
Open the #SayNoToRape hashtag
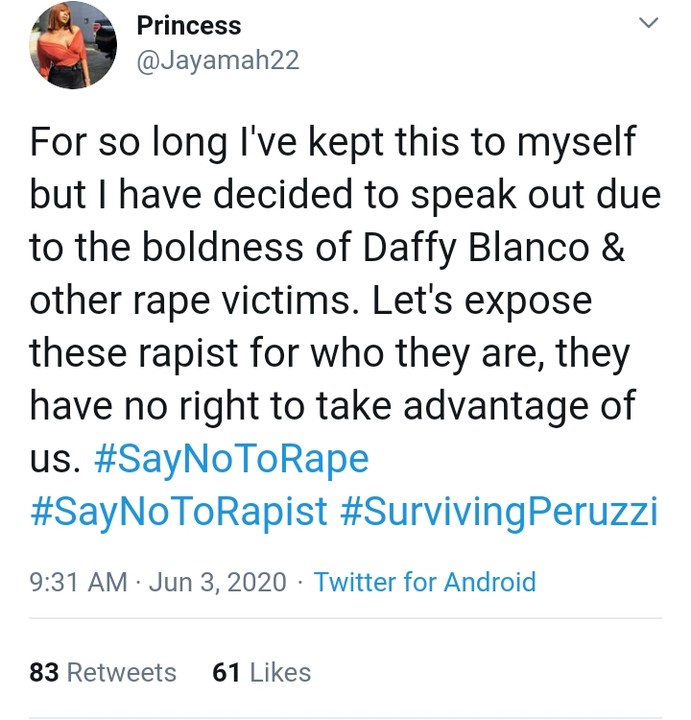point(231,460)
